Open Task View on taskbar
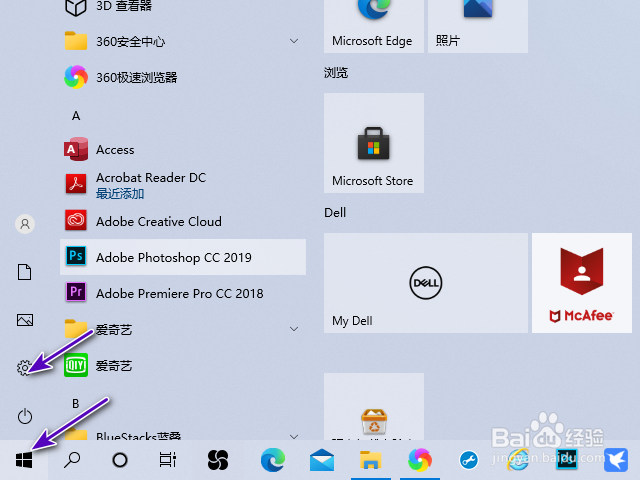This screenshot has height=480, width=640. 168,460
